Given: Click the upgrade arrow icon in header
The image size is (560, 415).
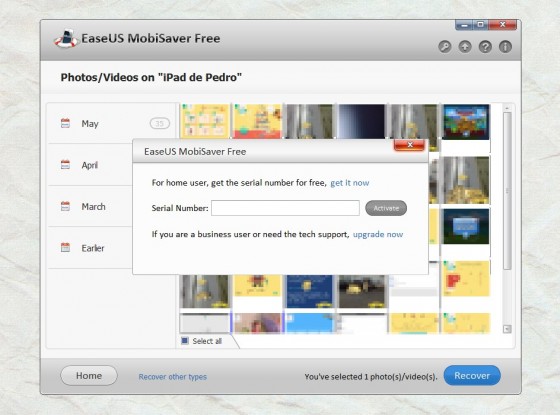Looking at the screenshot, I should (465, 47).
